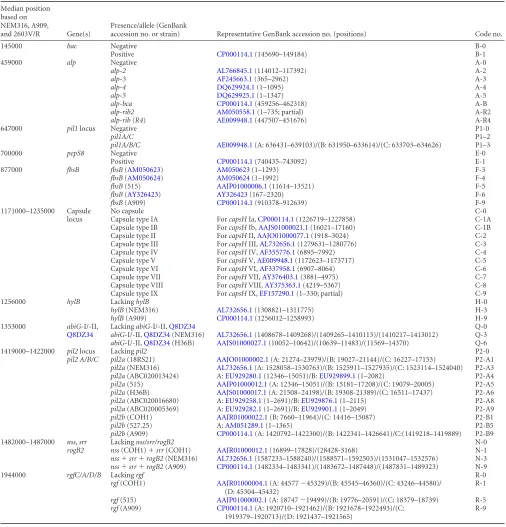Click the EU929282.1 accession link
This screenshot has width=506, height=527.
[x=243, y=409]
